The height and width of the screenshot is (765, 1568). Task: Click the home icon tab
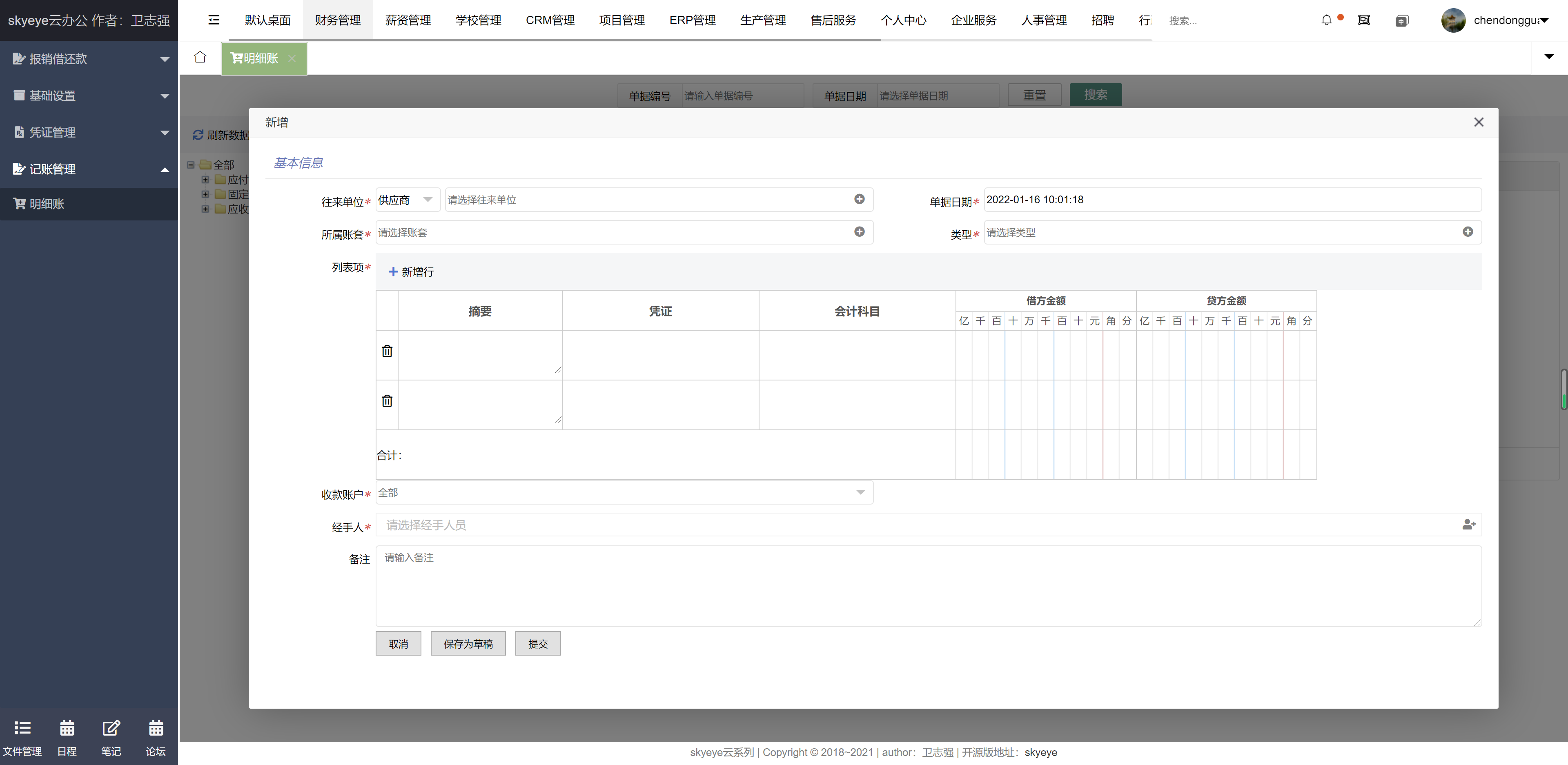click(x=200, y=58)
